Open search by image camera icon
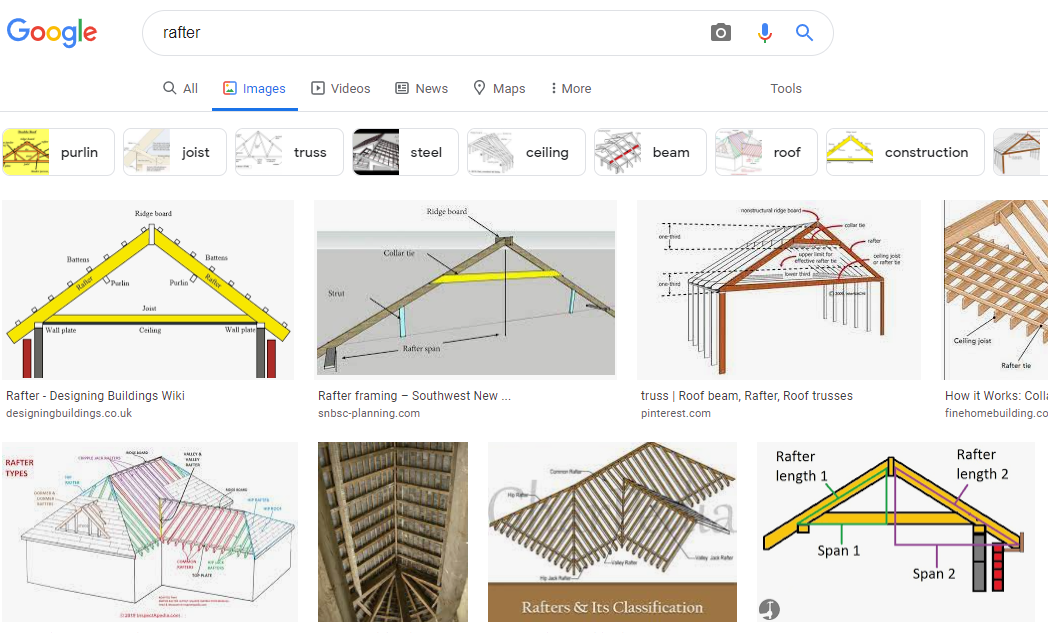This screenshot has height=633, width=1048. coord(720,32)
